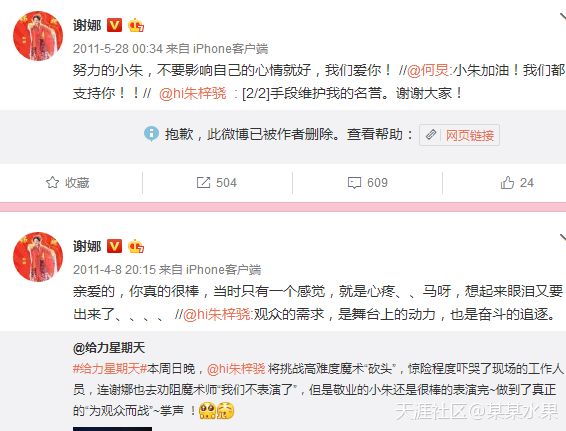The image size is (566, 431).
Task: Open @hi朱梓骁 mention in first post
Action: 193,93
